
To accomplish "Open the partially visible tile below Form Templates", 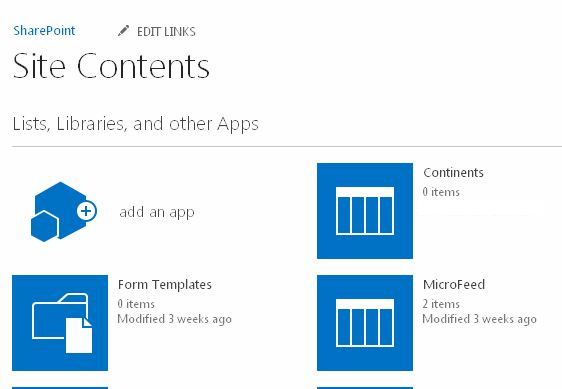I will (60, 388).
